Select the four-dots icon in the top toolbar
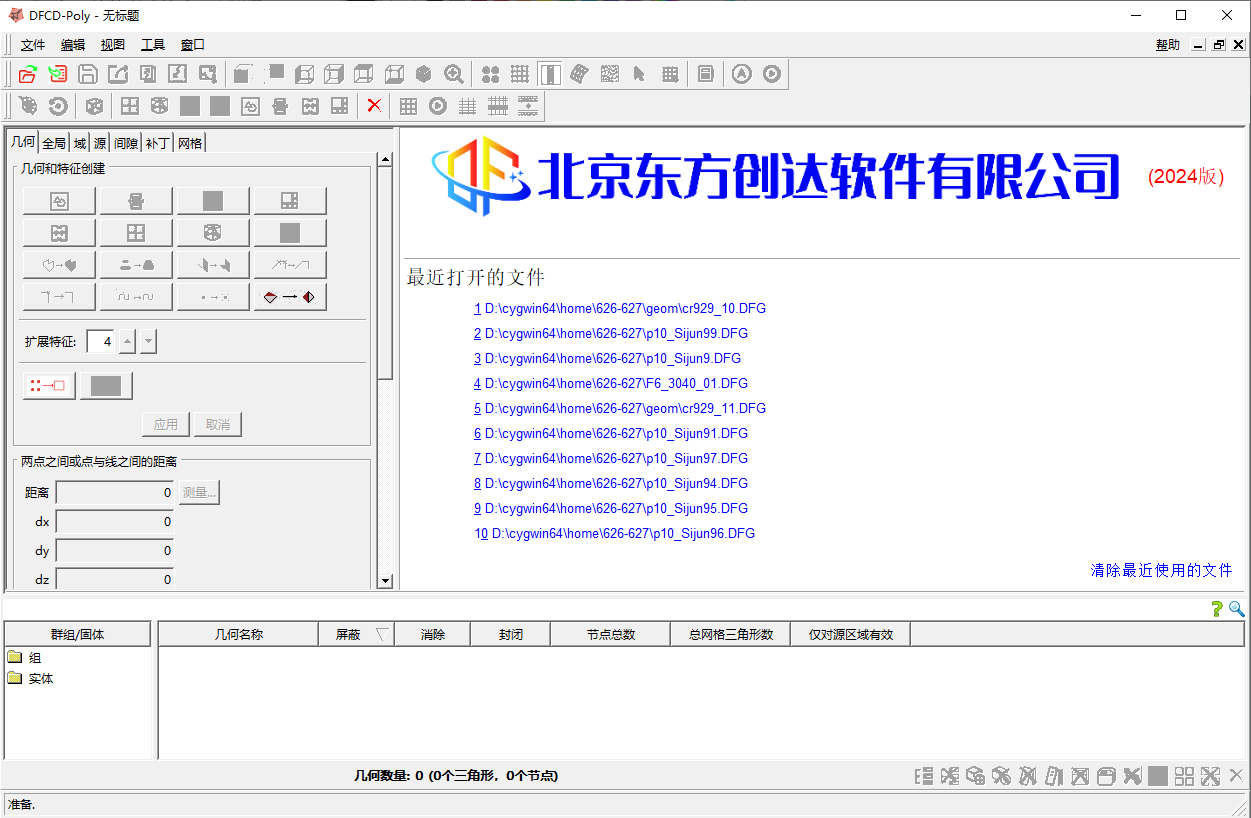 pos(490,74)
